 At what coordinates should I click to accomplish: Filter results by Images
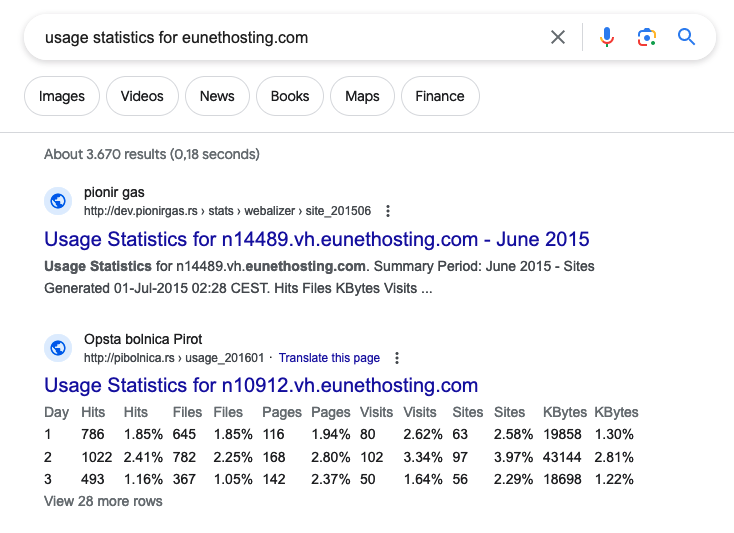tap(62, 96)
